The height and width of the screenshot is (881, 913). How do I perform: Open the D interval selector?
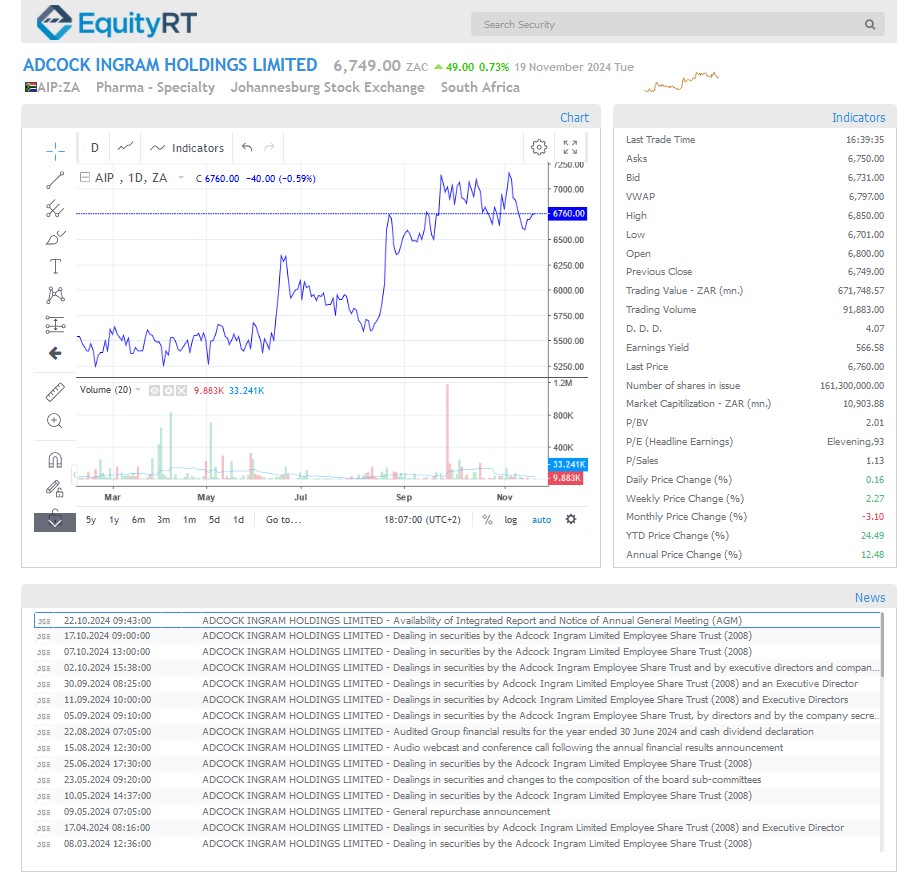(x=94, y=148)
